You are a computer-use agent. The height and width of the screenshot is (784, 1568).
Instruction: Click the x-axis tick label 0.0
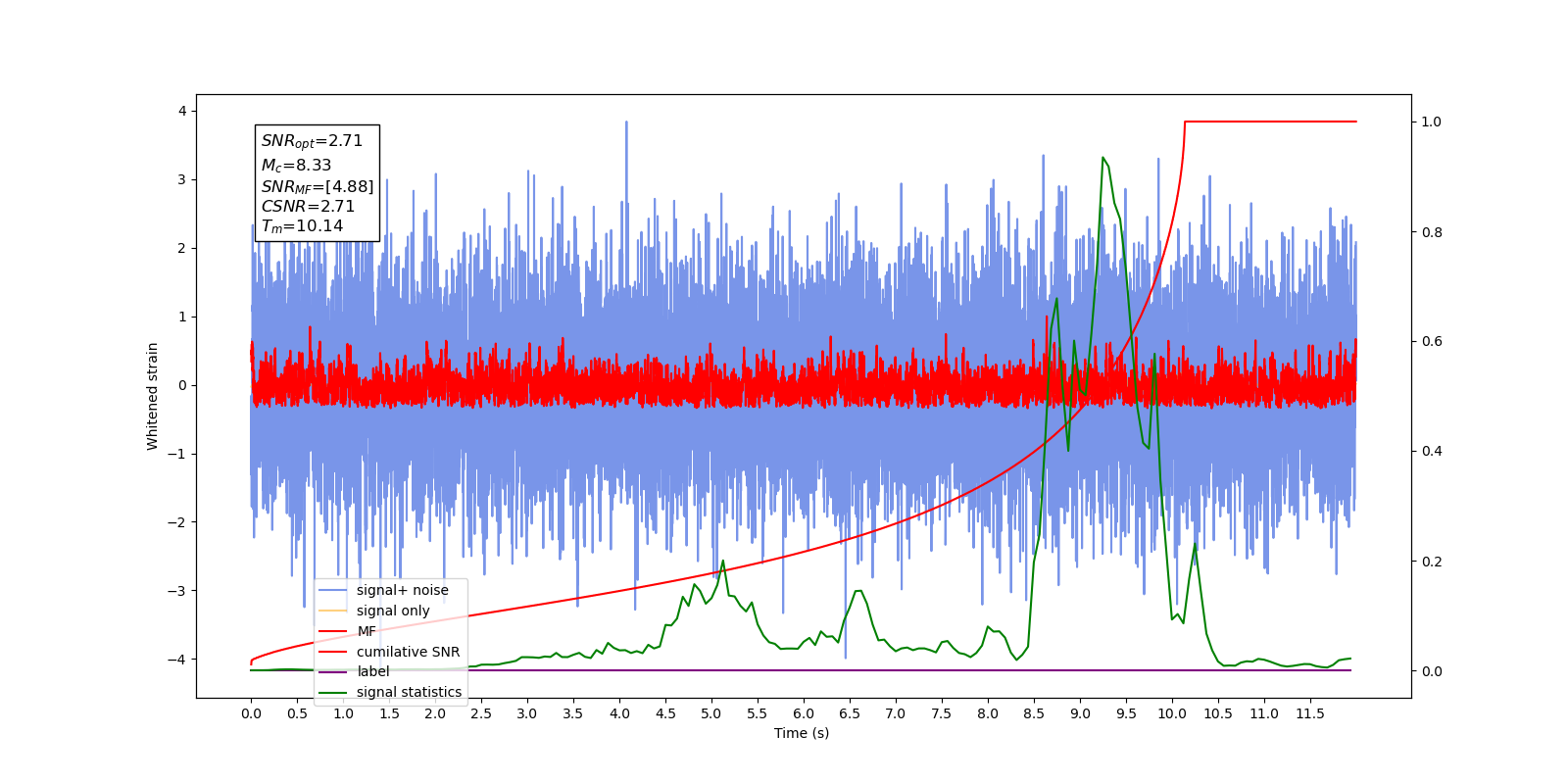251,713
